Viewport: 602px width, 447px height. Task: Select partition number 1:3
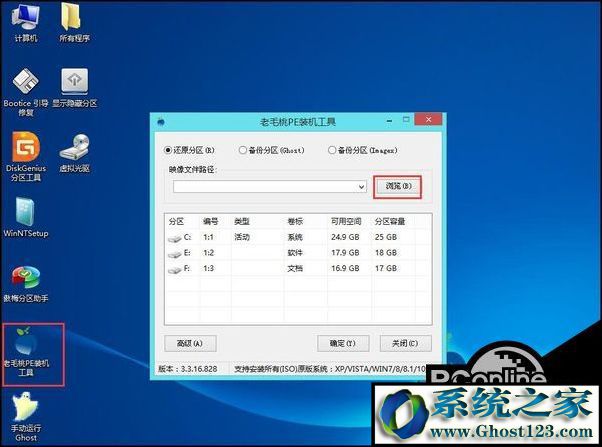208,268
